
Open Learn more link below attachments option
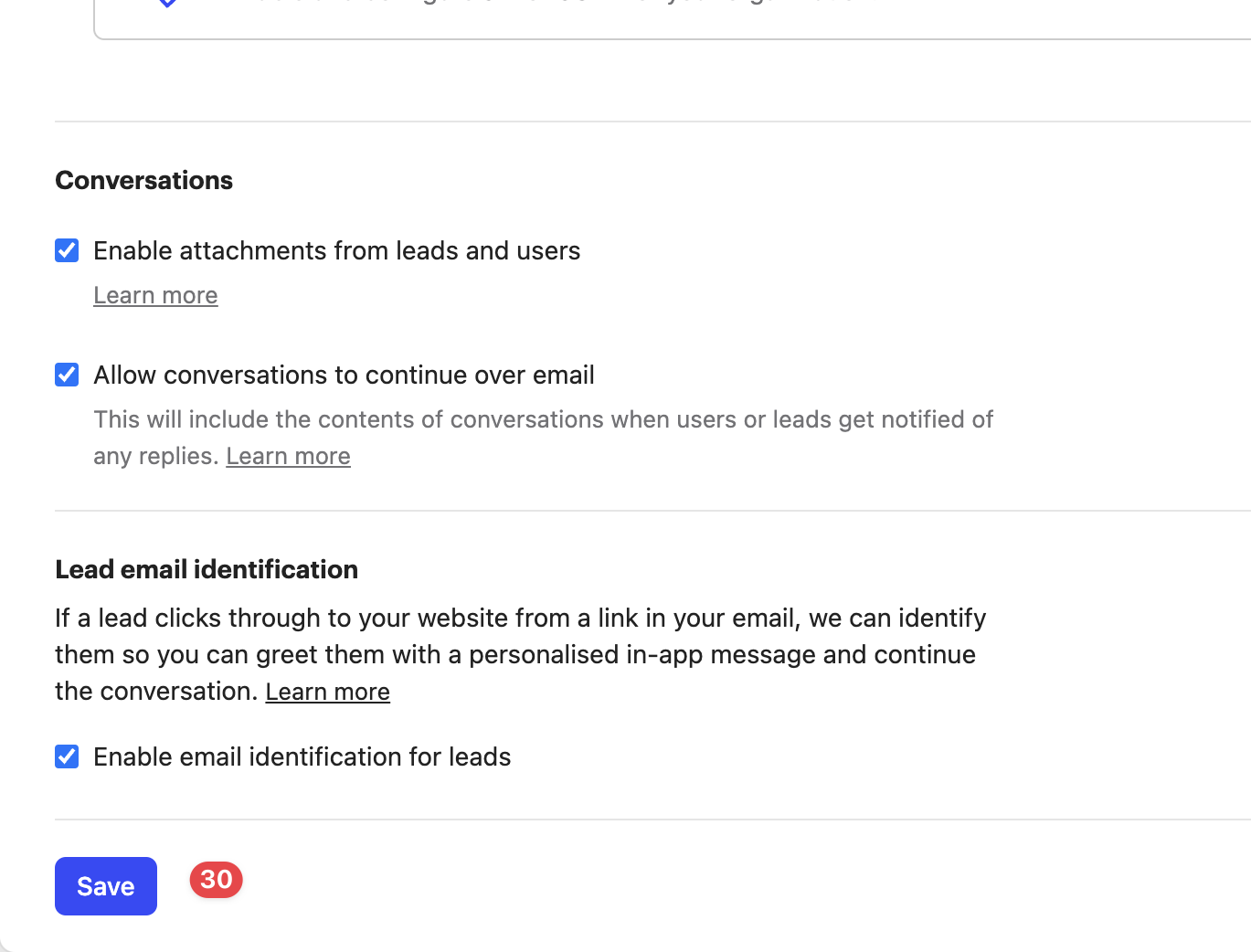155,295
